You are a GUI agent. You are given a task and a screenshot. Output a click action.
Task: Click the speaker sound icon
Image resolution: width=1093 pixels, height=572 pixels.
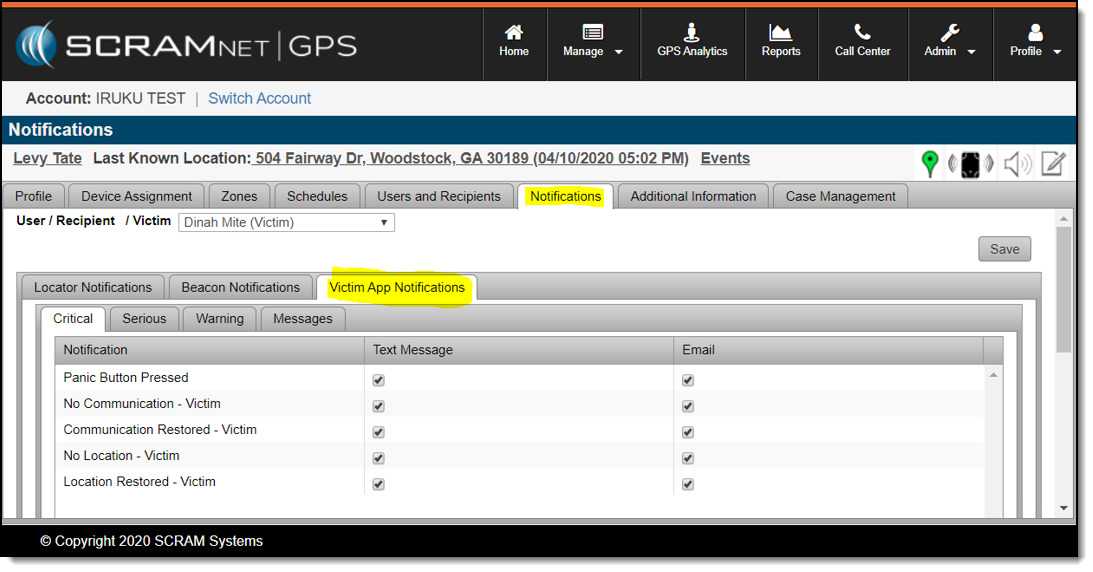point(1017,164)
